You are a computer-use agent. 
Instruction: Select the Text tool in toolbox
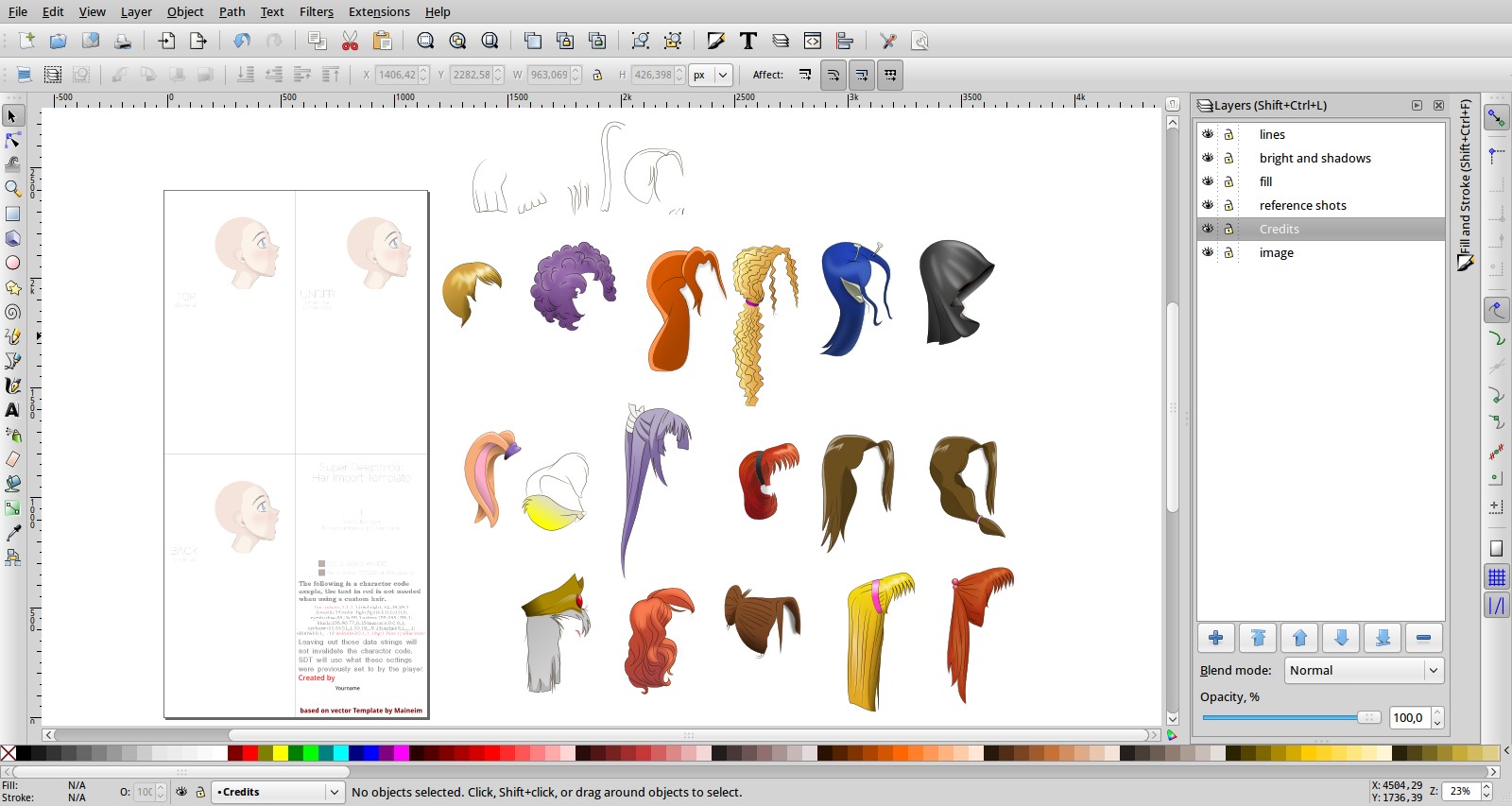(x=12, y=410)
